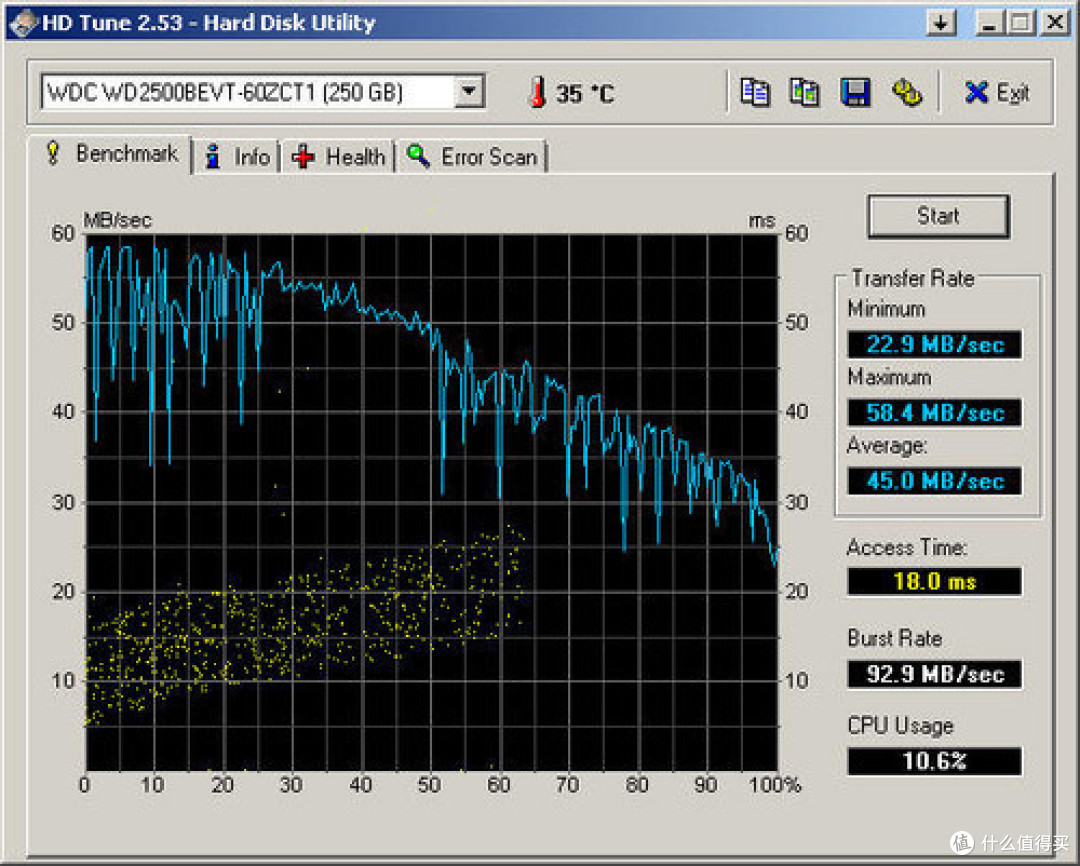Click the down-arrow tray button in title bar
Image resolution: width=1080 pixels, height=866 pixels.
coord(941,23)
